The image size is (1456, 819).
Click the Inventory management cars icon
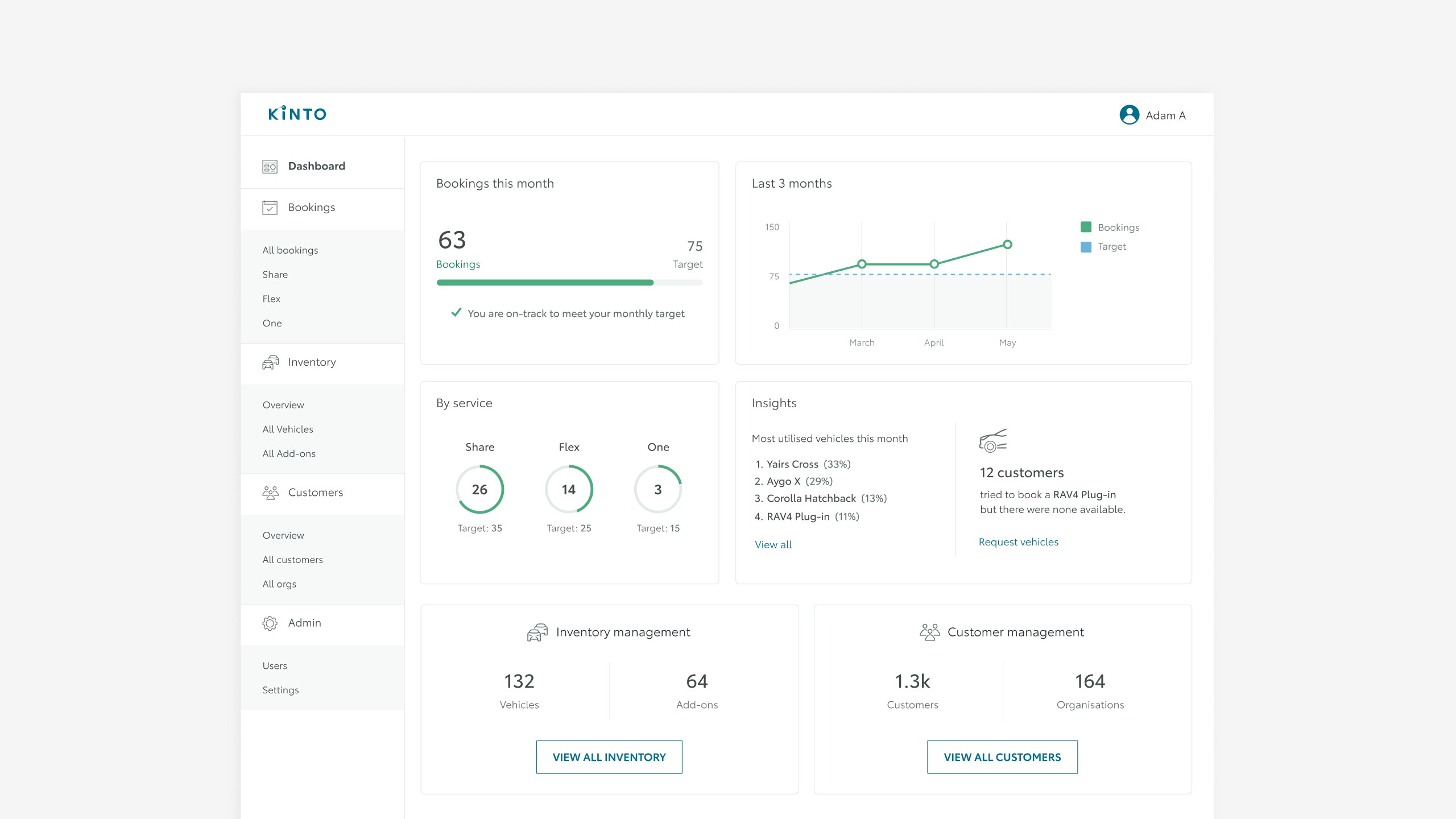pyautogui.click(x=537, y=632)
